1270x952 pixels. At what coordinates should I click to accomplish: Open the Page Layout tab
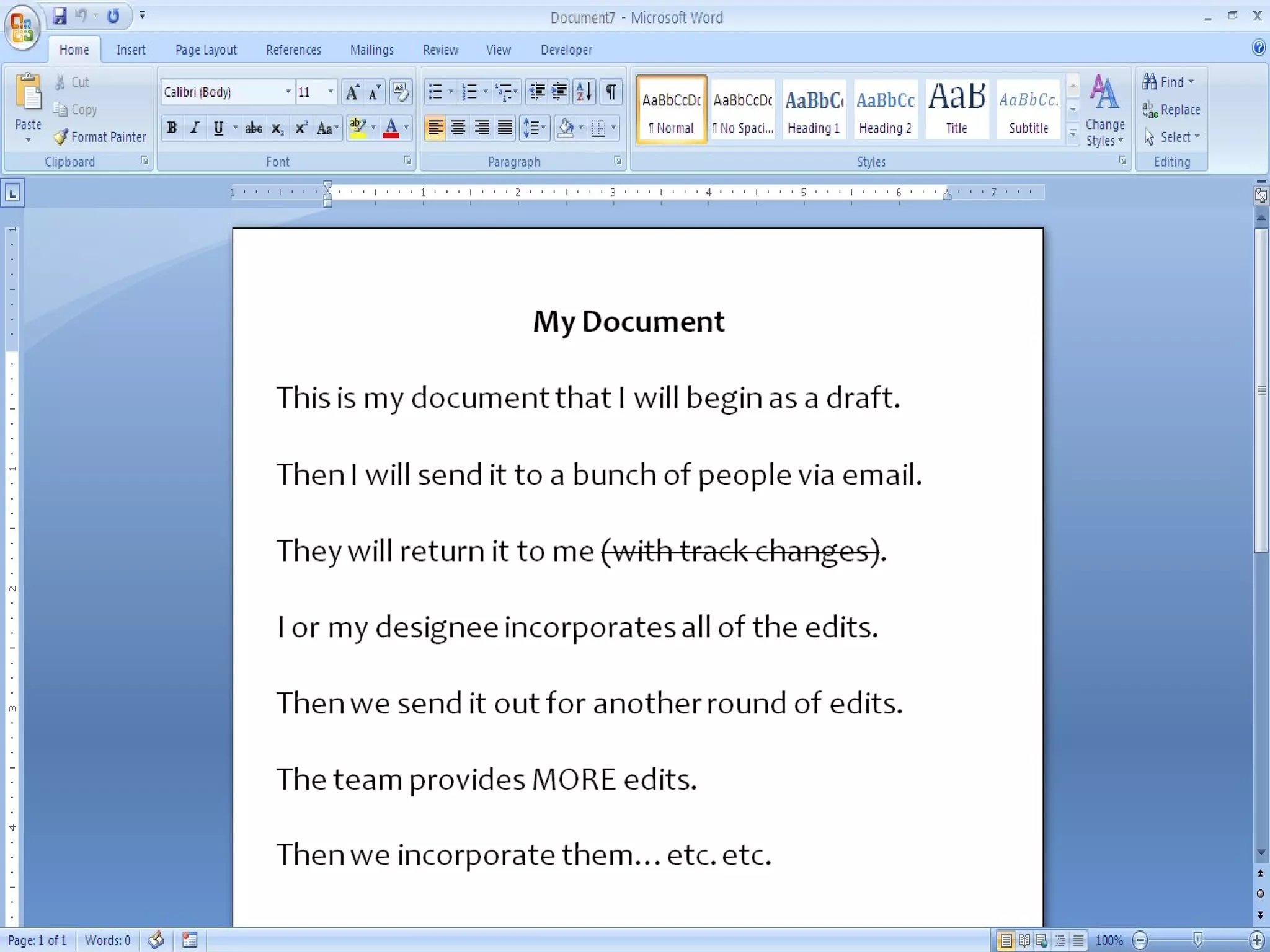[x=206, y=50]
